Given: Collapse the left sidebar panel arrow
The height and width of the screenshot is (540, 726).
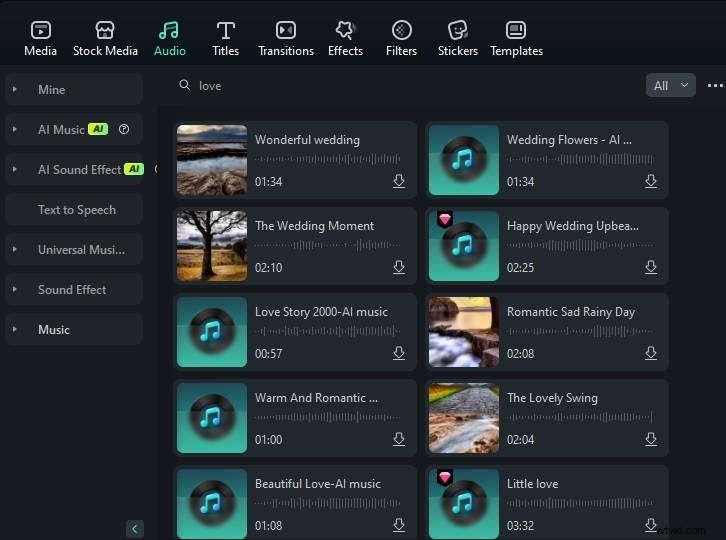Looking at the screenshot, I should [135, 528].
